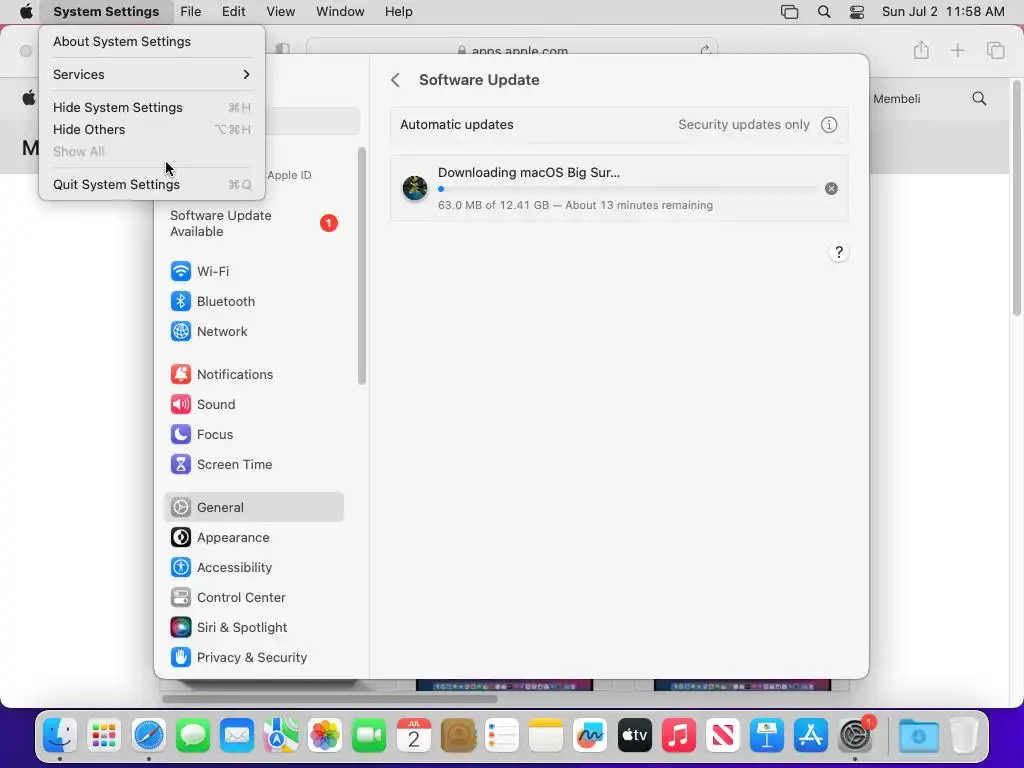The image size is (1024, 768).
Task: Open Messages from the Dock
Action: 193,736
